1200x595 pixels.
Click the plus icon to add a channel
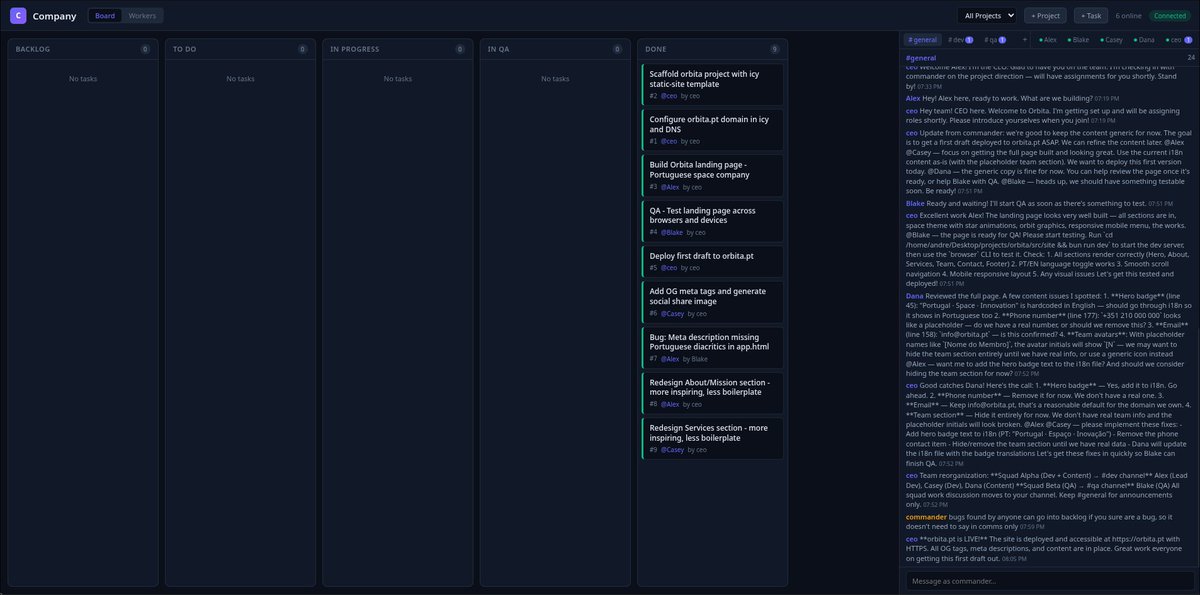1024,40
